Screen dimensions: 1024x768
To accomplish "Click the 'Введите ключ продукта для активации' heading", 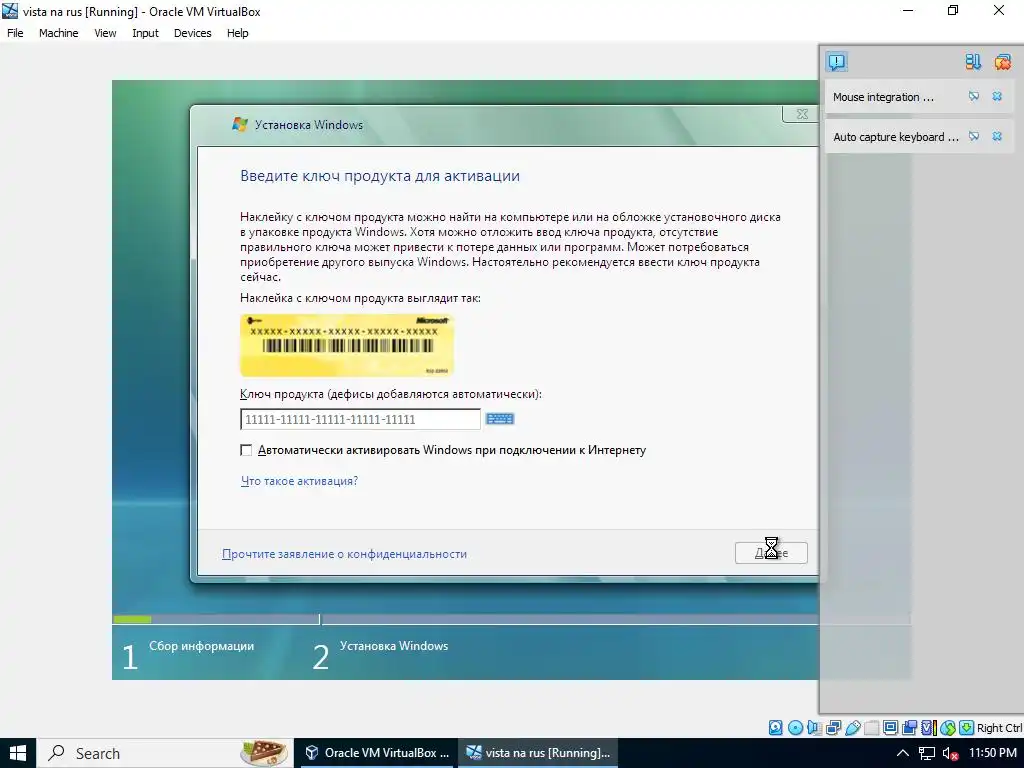I will click(379, 176).
